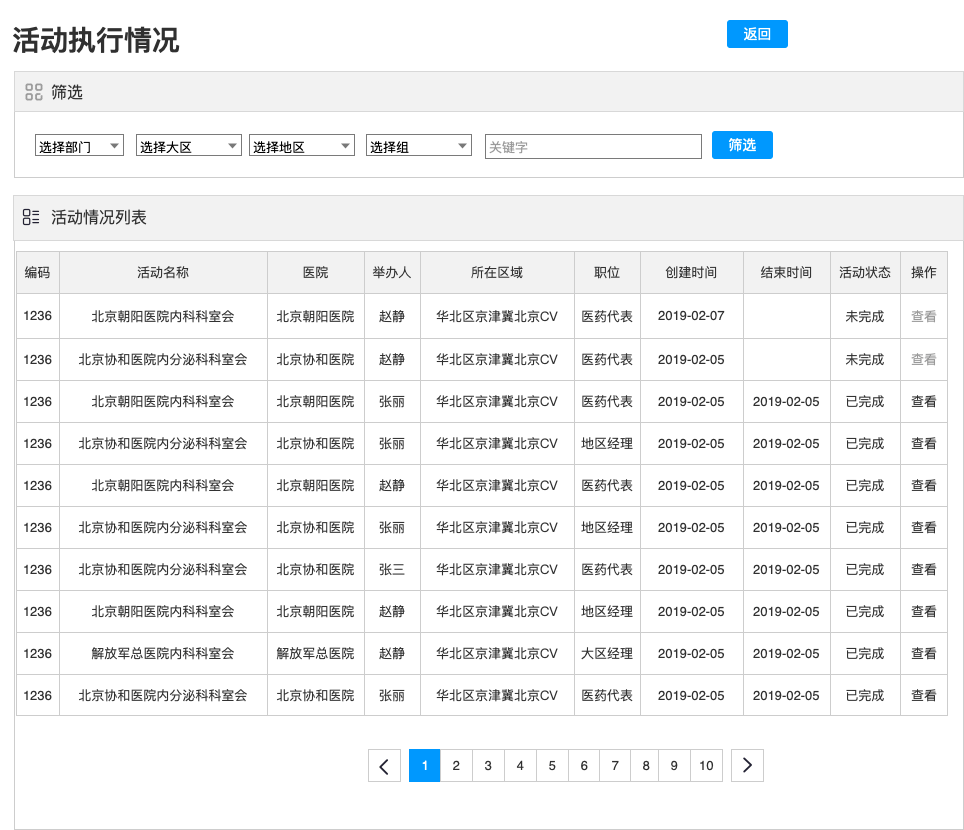Screen dimensions: 964x830
Task: Focus the 关键字 keyword input field
Action: pos(593,146)
